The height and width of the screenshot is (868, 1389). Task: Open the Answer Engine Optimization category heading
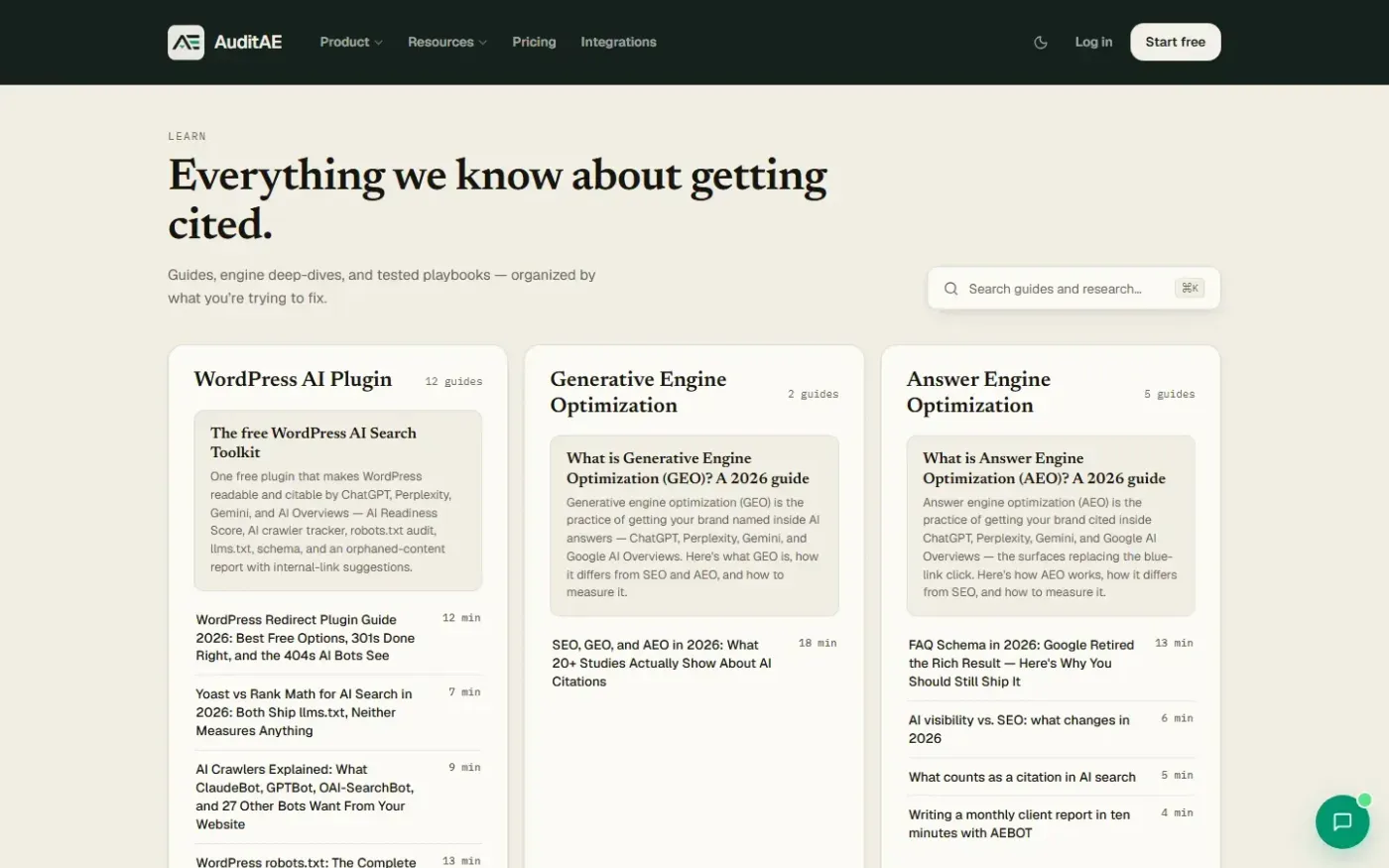click(x=978, y=392)
